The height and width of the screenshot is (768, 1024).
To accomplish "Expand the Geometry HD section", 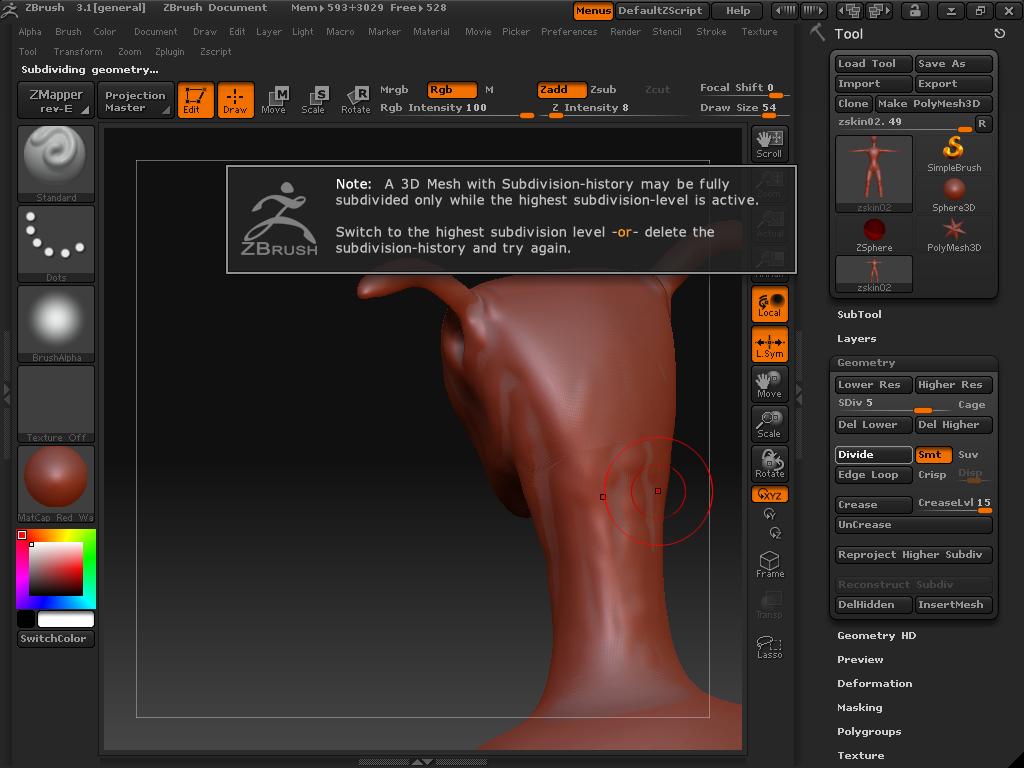I will coord(876,635).
